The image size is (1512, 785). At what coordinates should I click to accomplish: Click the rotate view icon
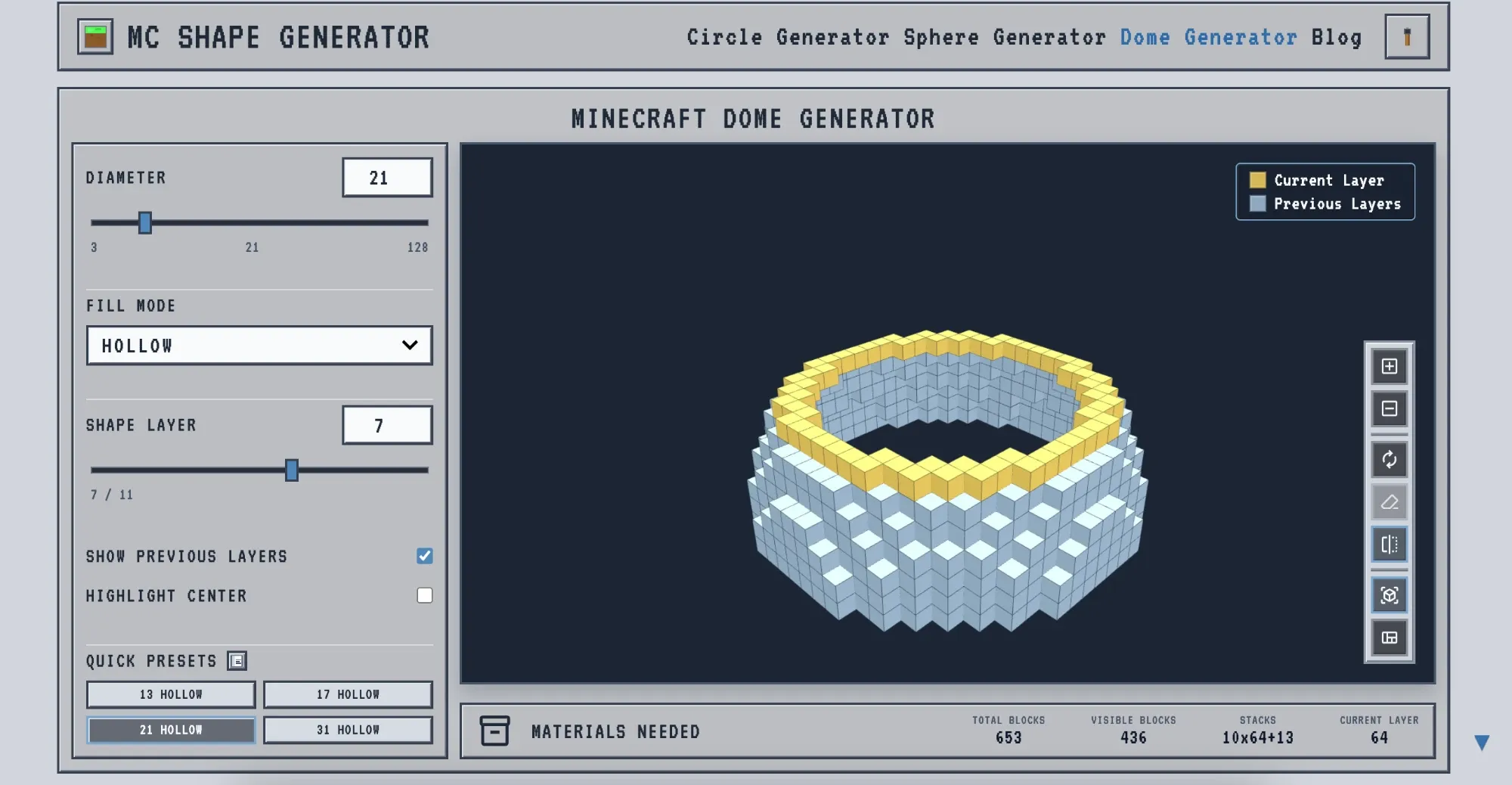tap(1390, 459)
